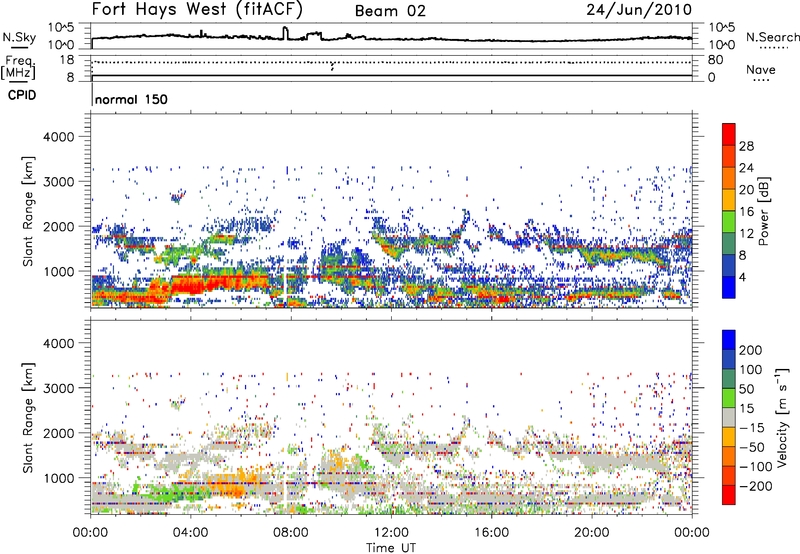Click the '12:00' time tick label

391,533
